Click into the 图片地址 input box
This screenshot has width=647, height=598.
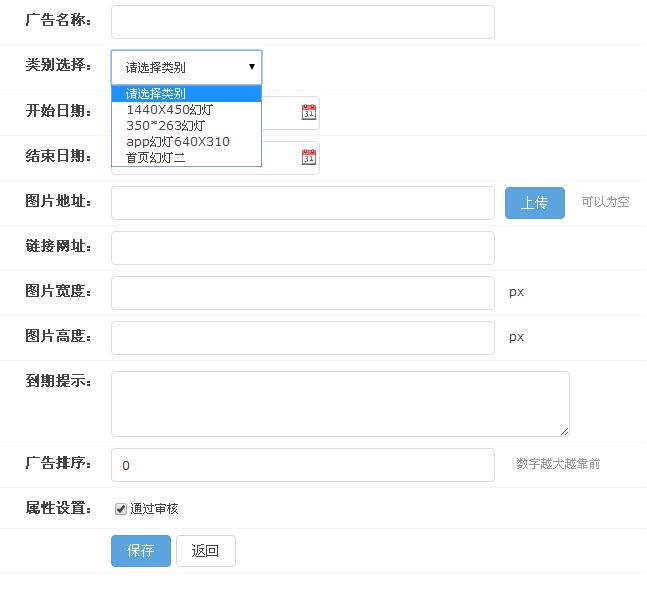coord(302,203)
